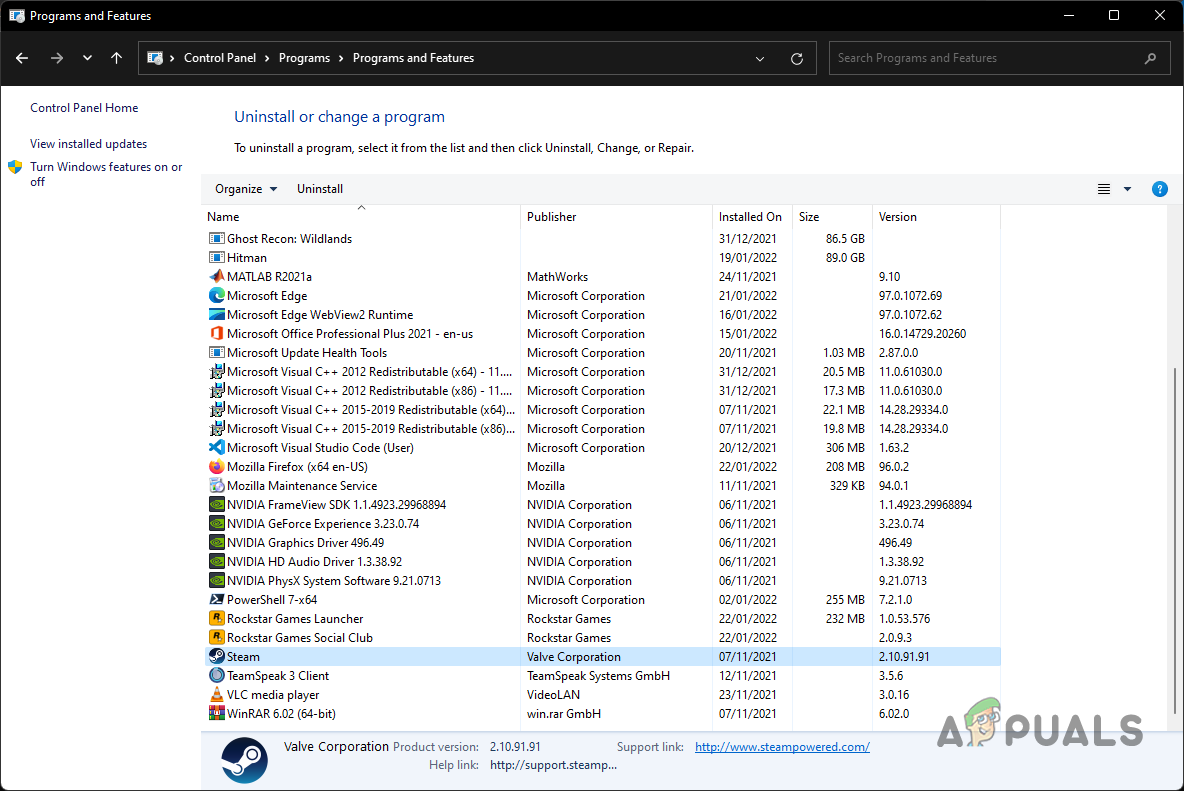Select Visual C++ 2015-2019 Redistributable (x86) row
The height and width of the screenshot is (791, 1184).
tap(601, 429)
